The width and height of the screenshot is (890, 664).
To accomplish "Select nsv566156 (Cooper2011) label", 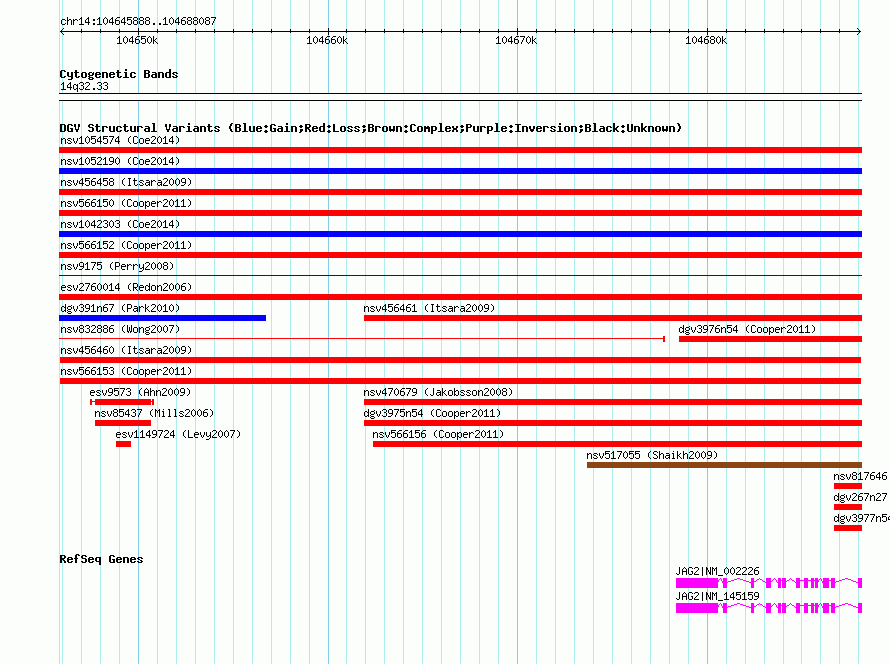I will coord(438,434).
